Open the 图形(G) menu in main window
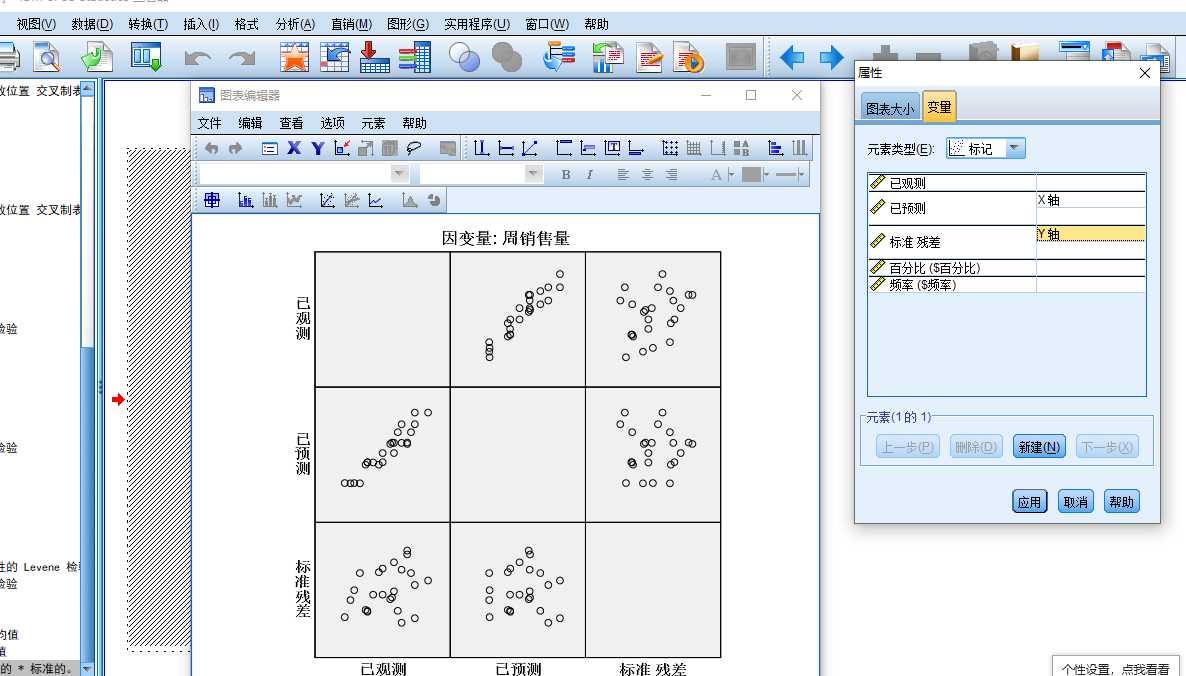The image size is (1186, 676). 408,24
